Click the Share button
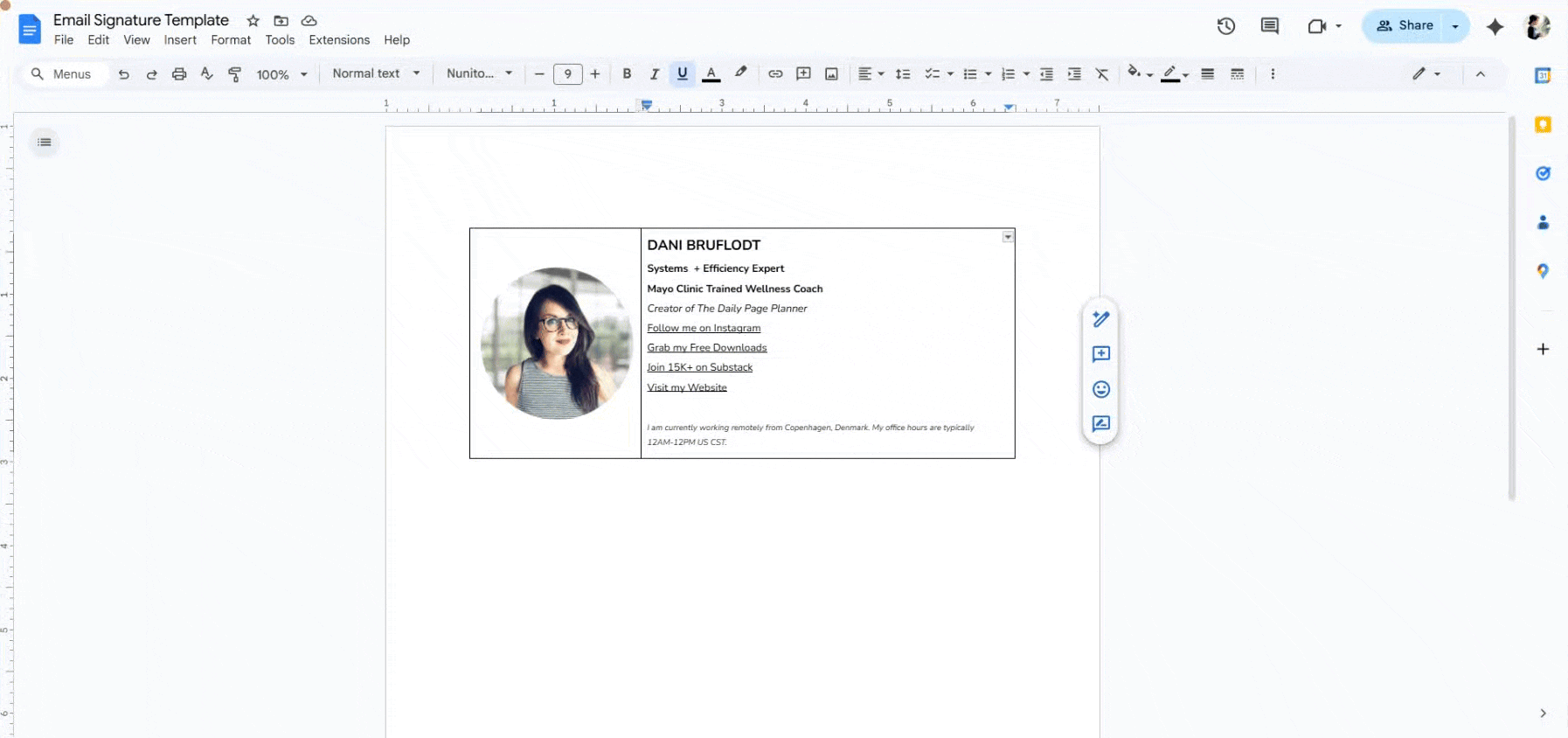The height and width of the screenshot is (738, 1568). coord(1405,26)
